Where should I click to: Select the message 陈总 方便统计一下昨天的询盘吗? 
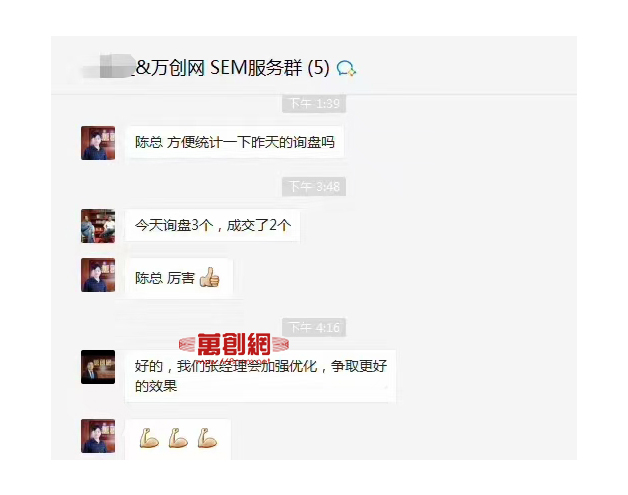click(235, 142)
